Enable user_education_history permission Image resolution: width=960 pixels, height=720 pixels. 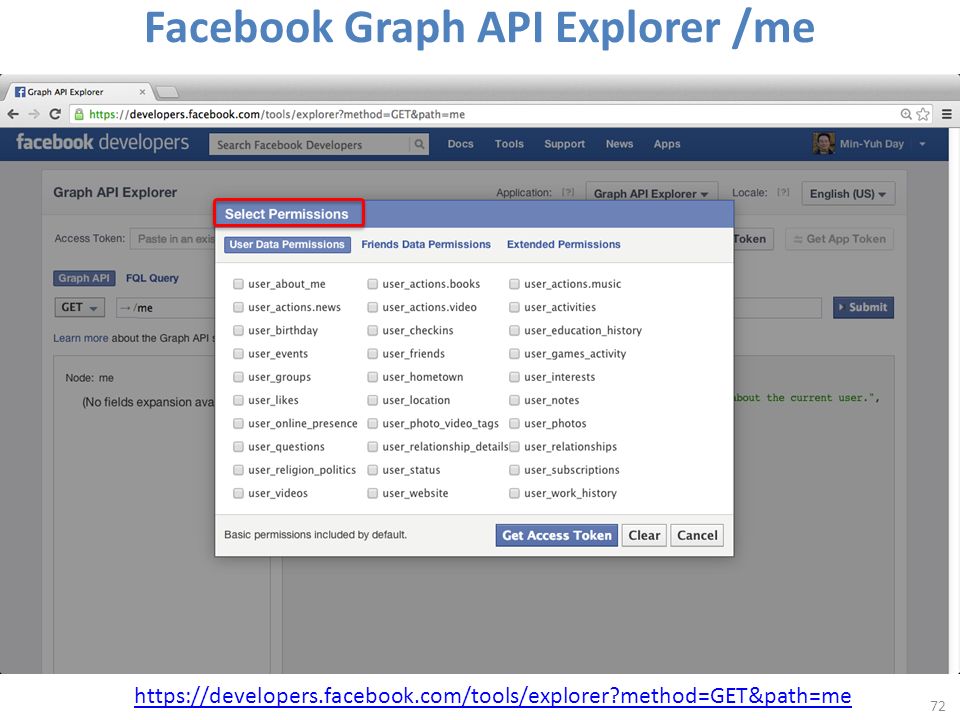[x=514, y=331]
